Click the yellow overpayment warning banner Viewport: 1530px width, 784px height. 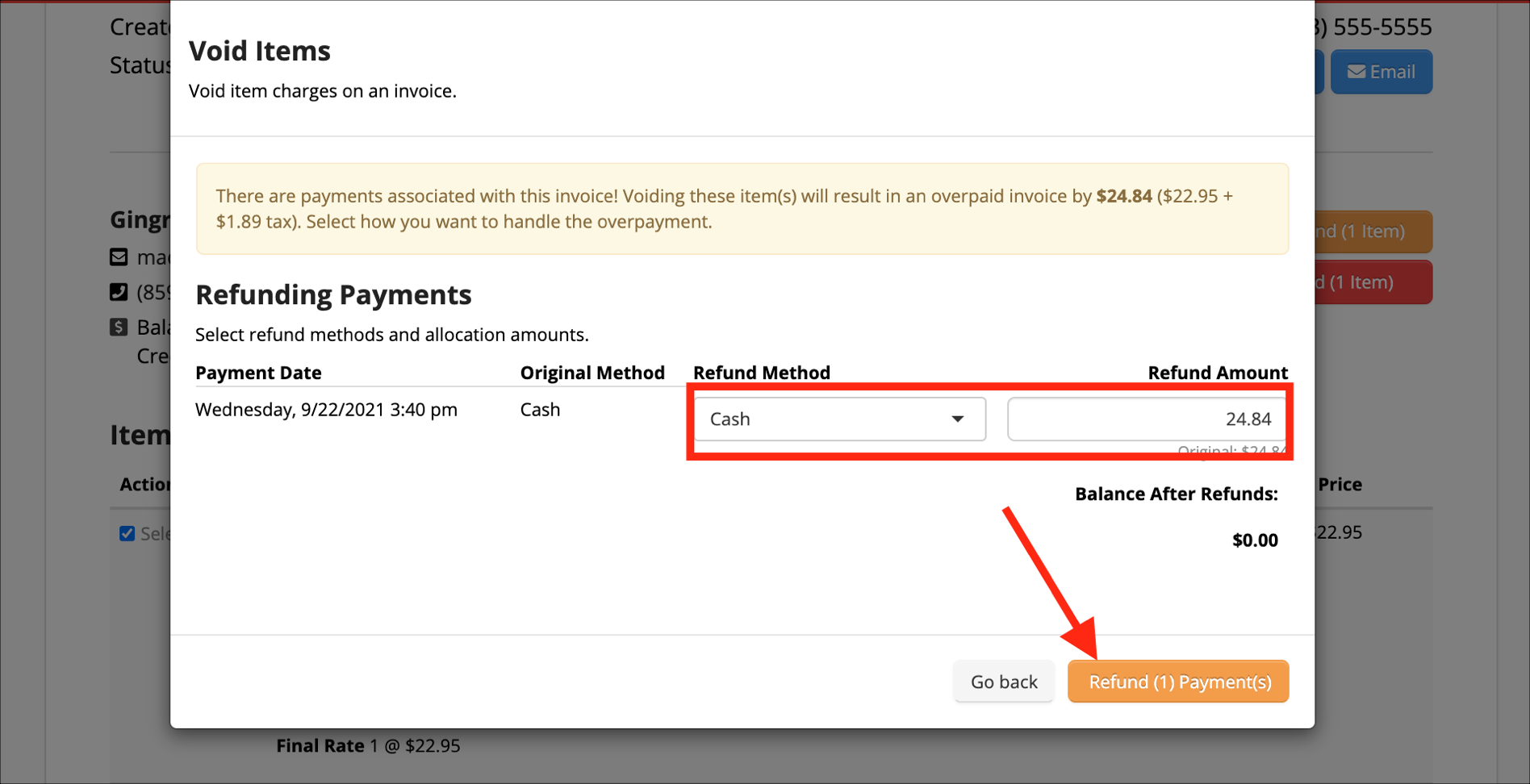[742, 209]
